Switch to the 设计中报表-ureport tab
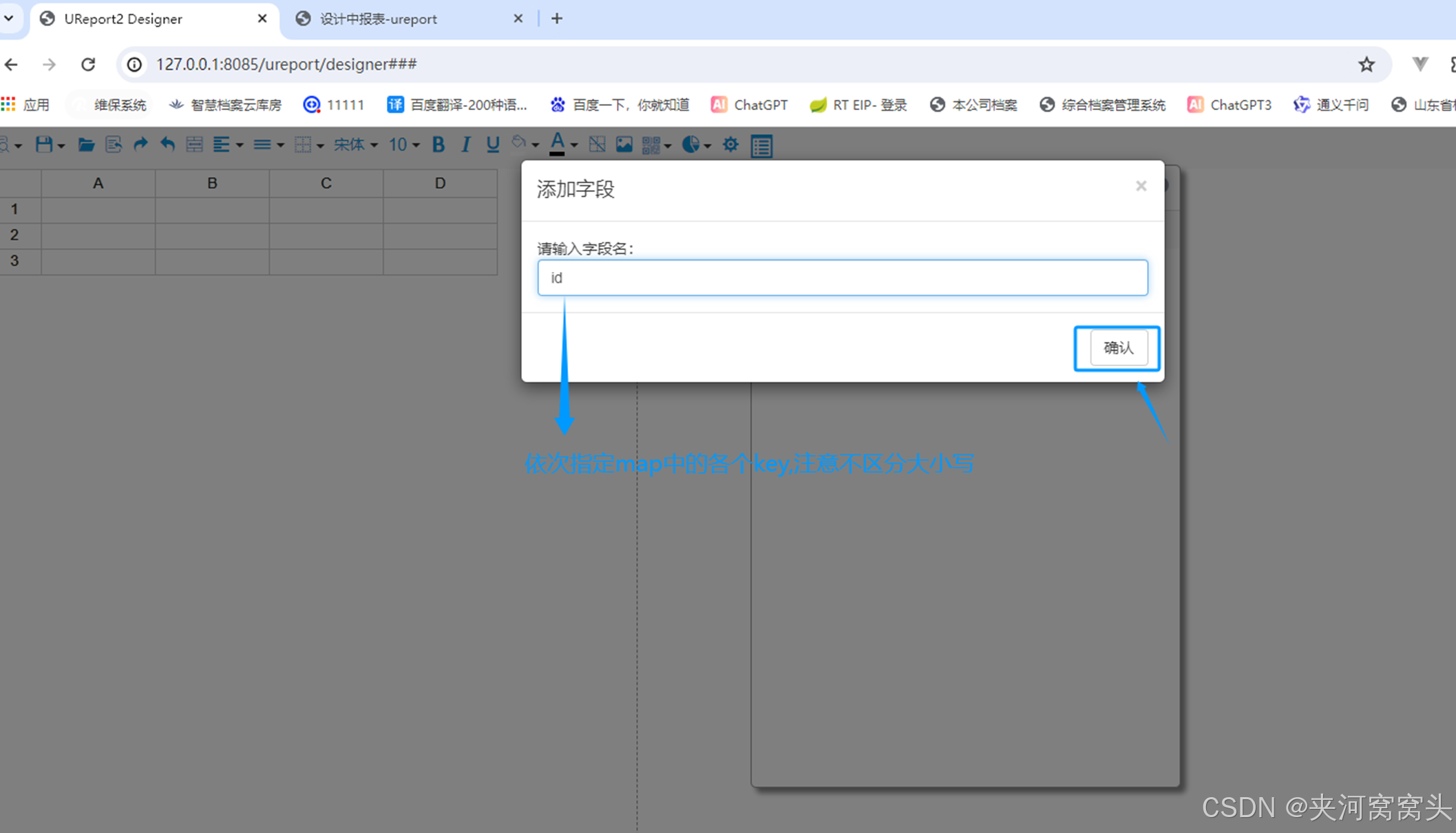 379,19
